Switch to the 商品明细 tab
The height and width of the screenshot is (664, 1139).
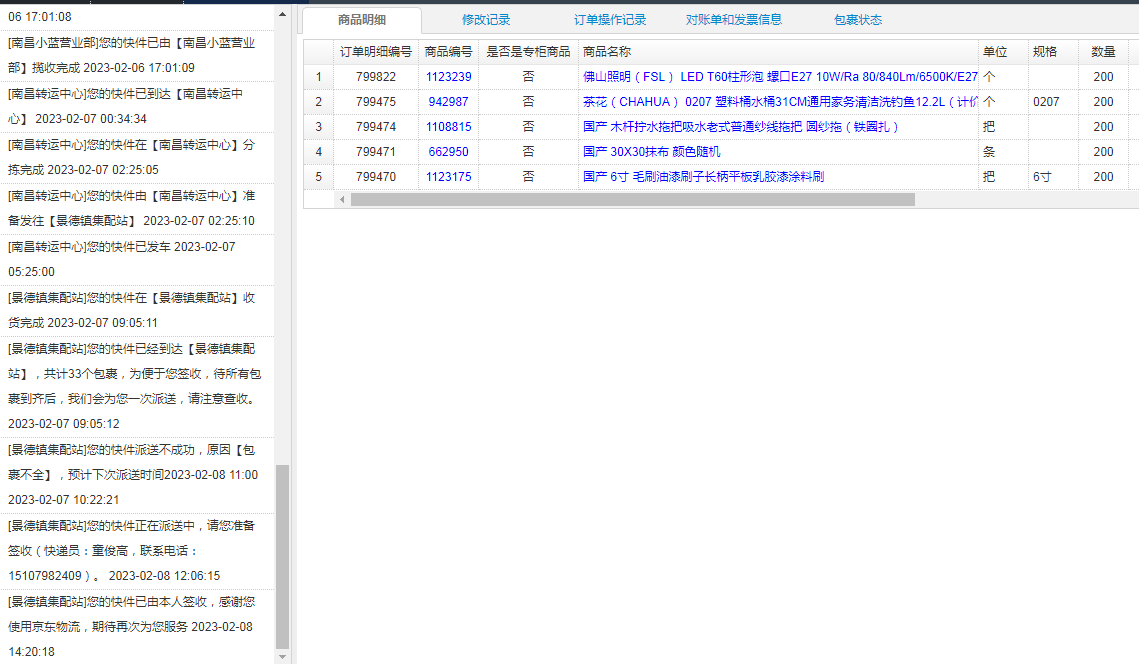(362, 20)
